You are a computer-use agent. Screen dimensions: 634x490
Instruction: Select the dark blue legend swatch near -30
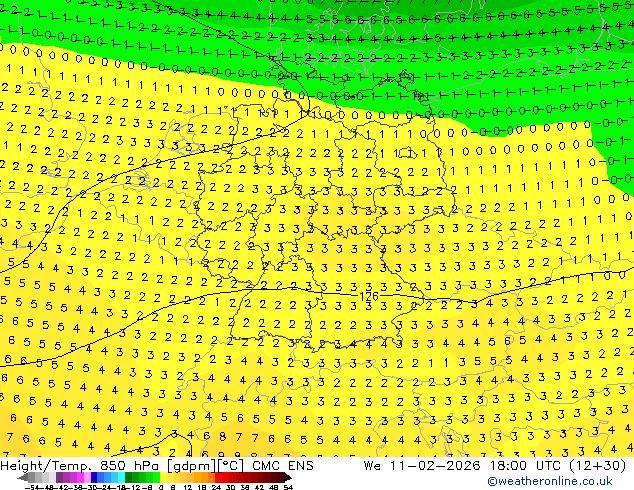point(94,477)
